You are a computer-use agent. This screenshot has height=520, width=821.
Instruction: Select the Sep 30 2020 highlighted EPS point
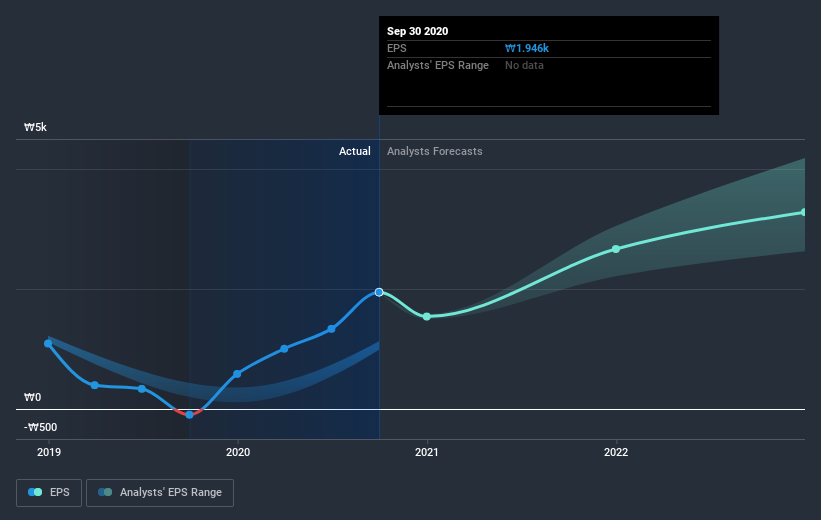tap(379, 292)
